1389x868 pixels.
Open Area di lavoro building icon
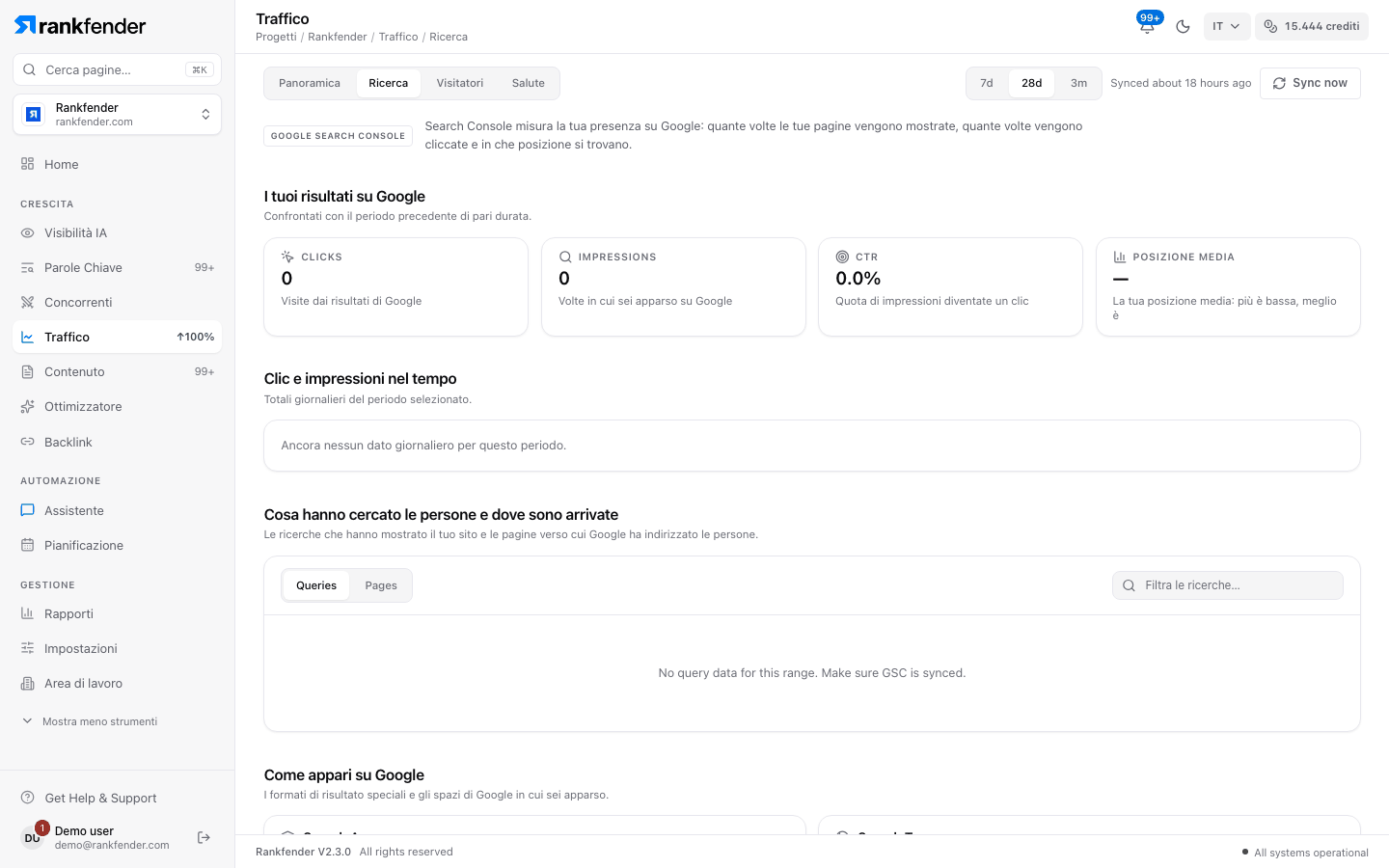click(28, 684)
